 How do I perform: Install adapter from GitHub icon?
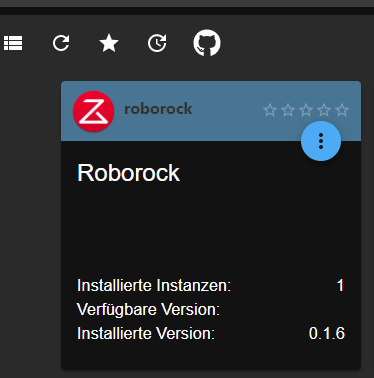[207, 43]
